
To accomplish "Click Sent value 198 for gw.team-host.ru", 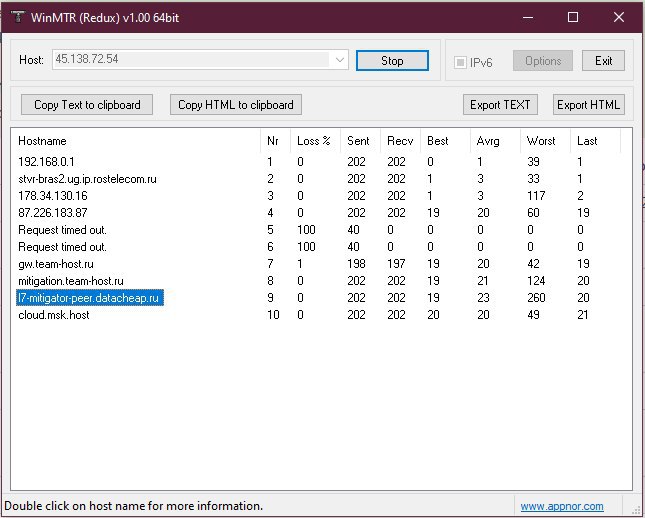I will click(356, 264).
